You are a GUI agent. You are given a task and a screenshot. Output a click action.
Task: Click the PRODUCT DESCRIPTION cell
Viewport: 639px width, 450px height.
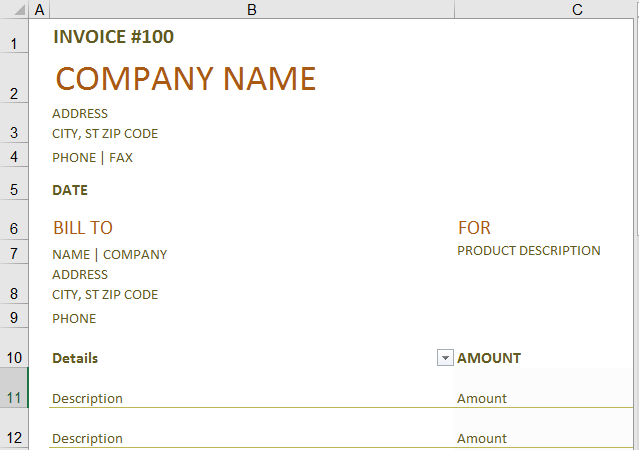click(529, 251)
